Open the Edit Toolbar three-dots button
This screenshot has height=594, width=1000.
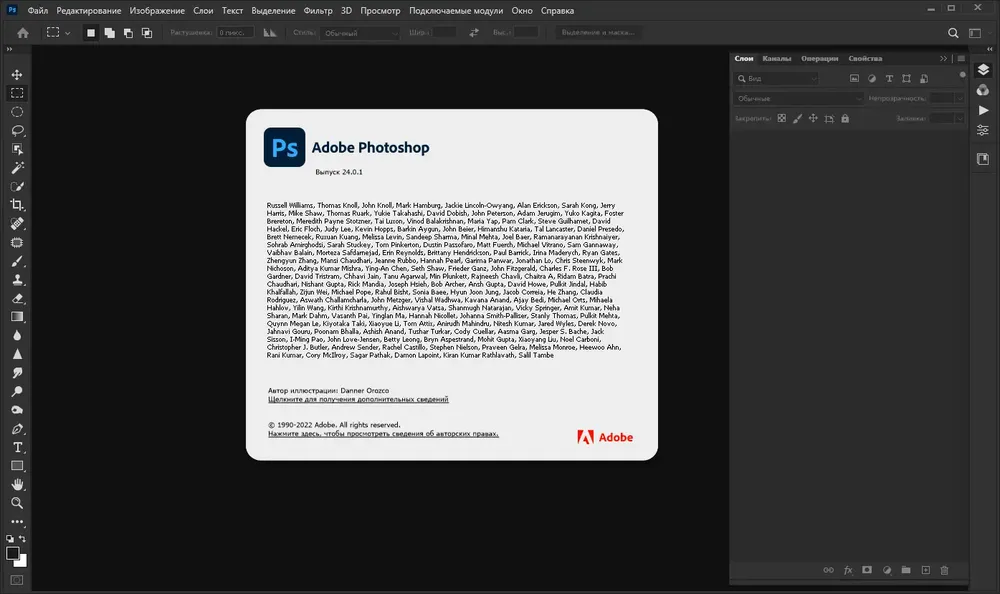[x=17, y=521]
